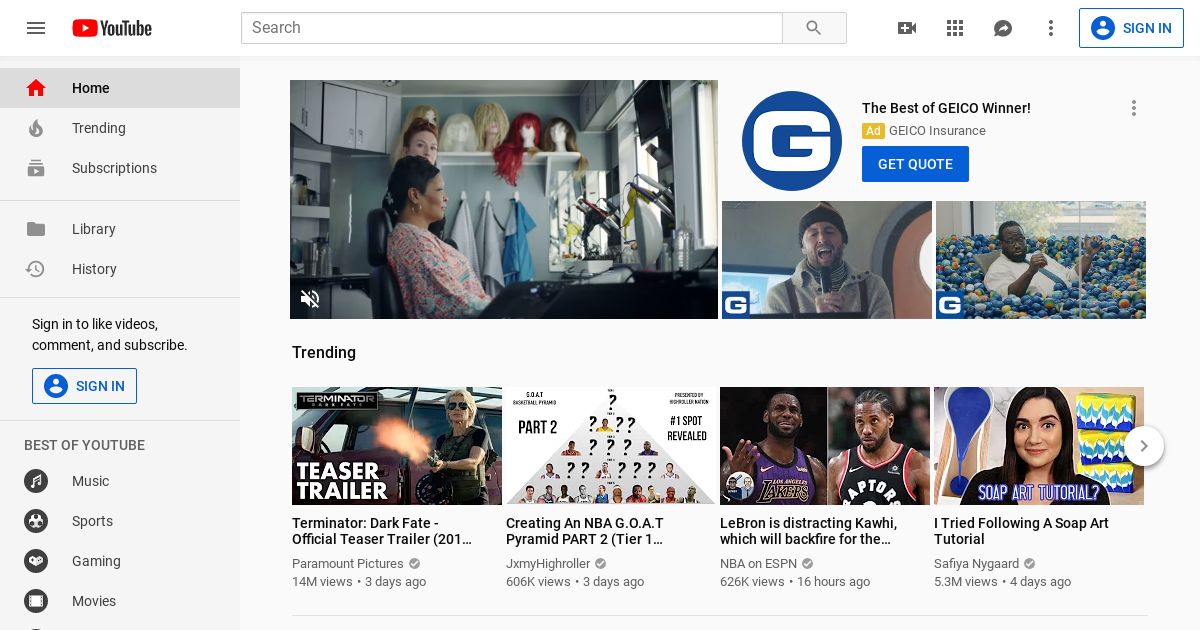Viewport: 1200px width, 630px height.
Task: Click Paramount Pictures verified badge
Action: click(414, 564)
